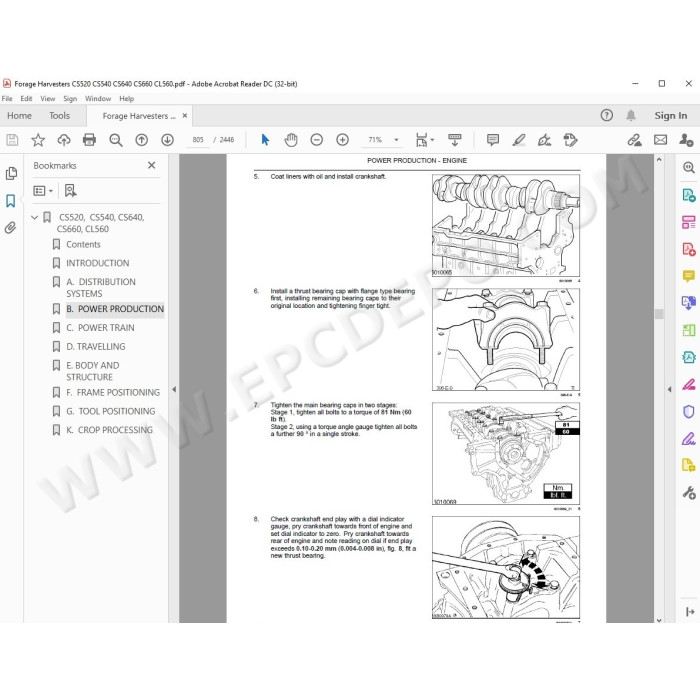Image resolution: width=700 pixels, height=700 pixels.
Task: Open the find text magnifier tool
Action: (116, 140)
